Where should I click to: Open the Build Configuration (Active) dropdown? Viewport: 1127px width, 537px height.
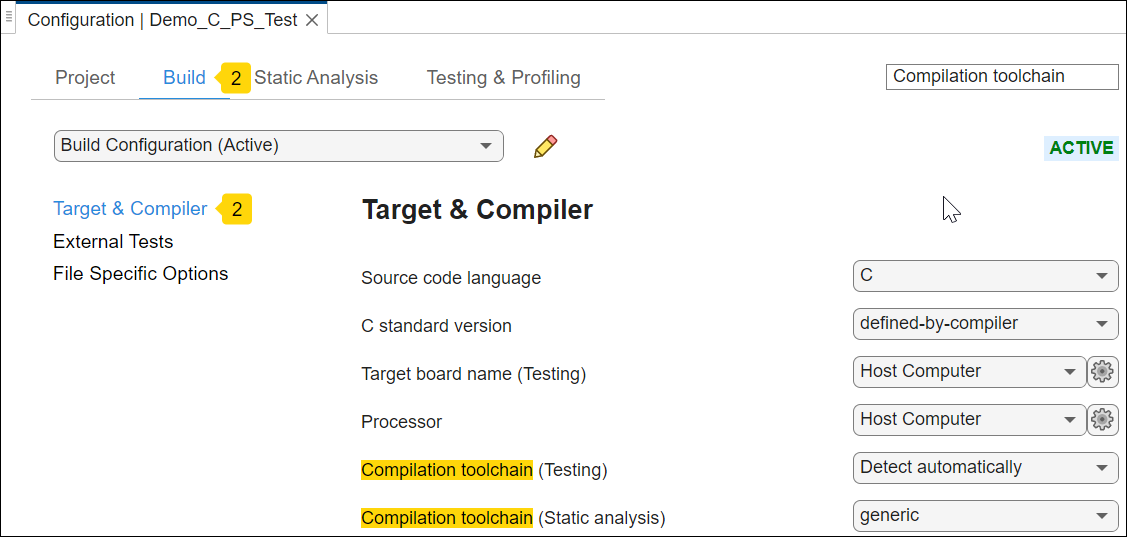click(x=278, y=146)
